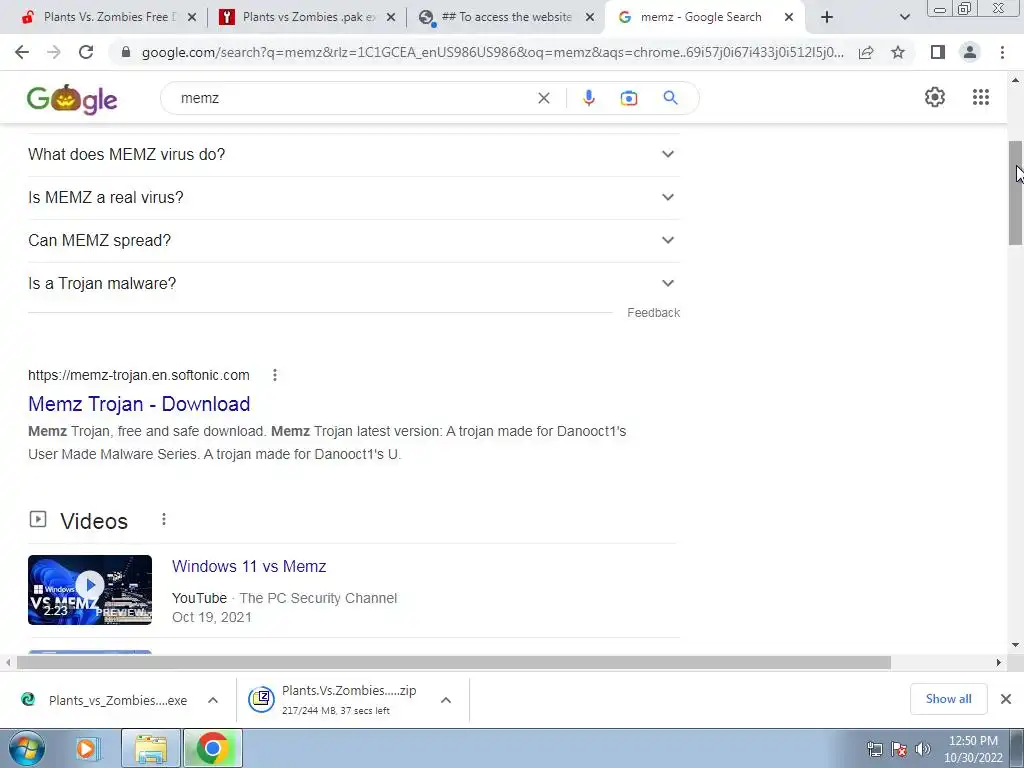Click the vertical scrollbar thumb
The image size is (1024, 768).
1015,193
